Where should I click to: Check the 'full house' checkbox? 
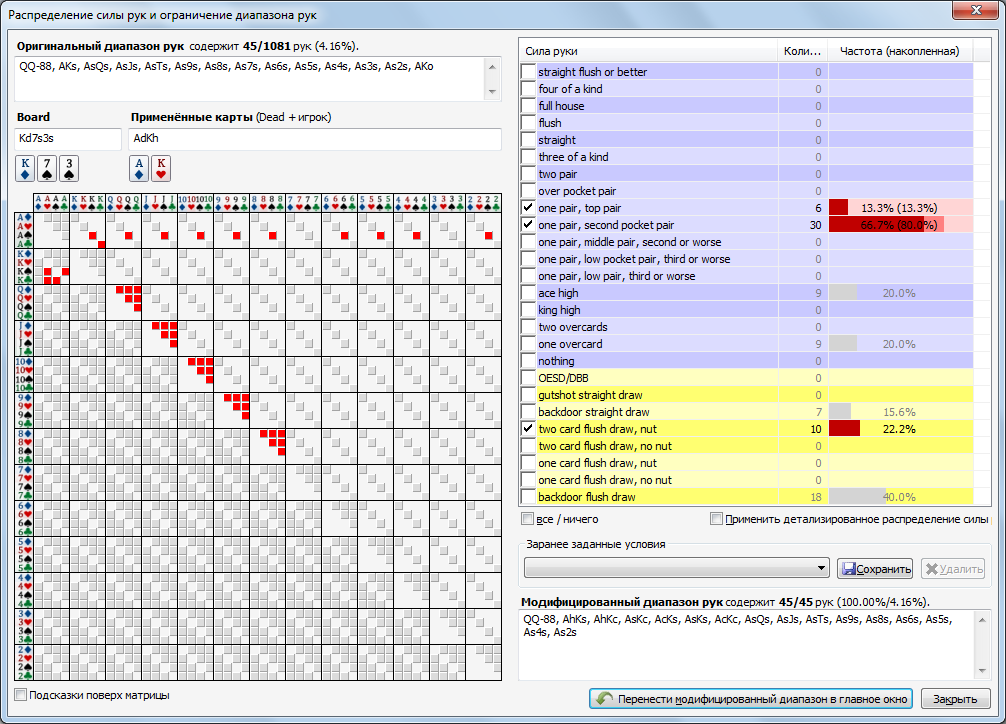[528, 105]
